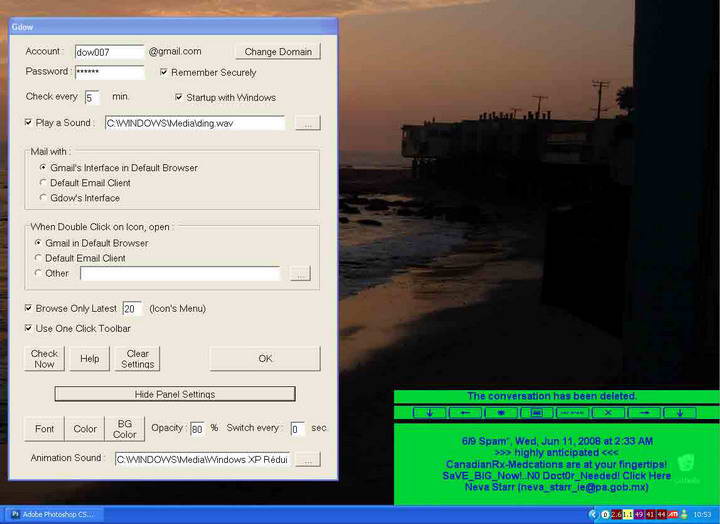The height and width of the screenshot is (524, 720).
Task: Click the right arrow in green mail panel
Action: [644, 412]
